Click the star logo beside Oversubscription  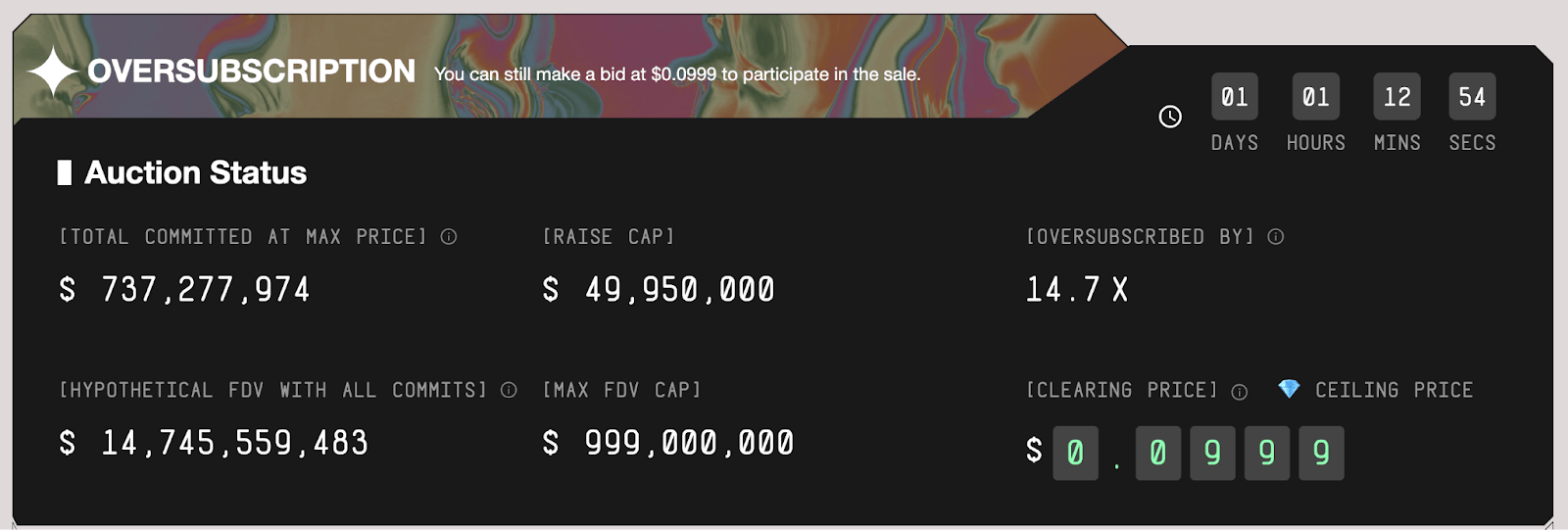(x=53, y=72)
